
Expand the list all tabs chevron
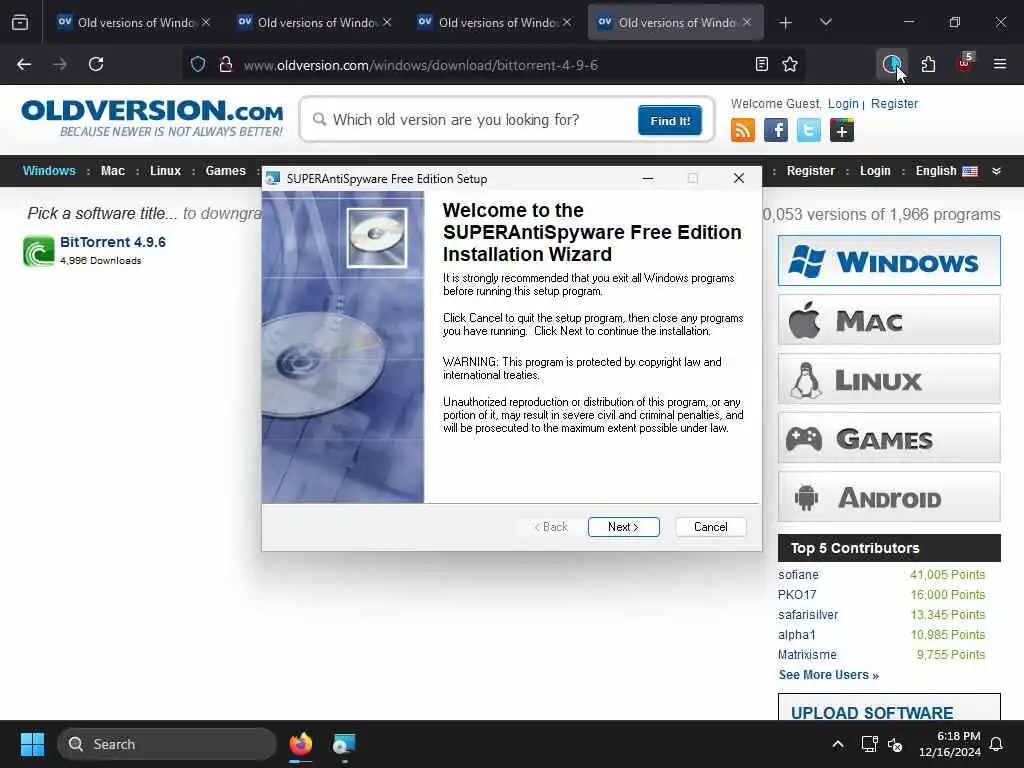click(825, 23)
